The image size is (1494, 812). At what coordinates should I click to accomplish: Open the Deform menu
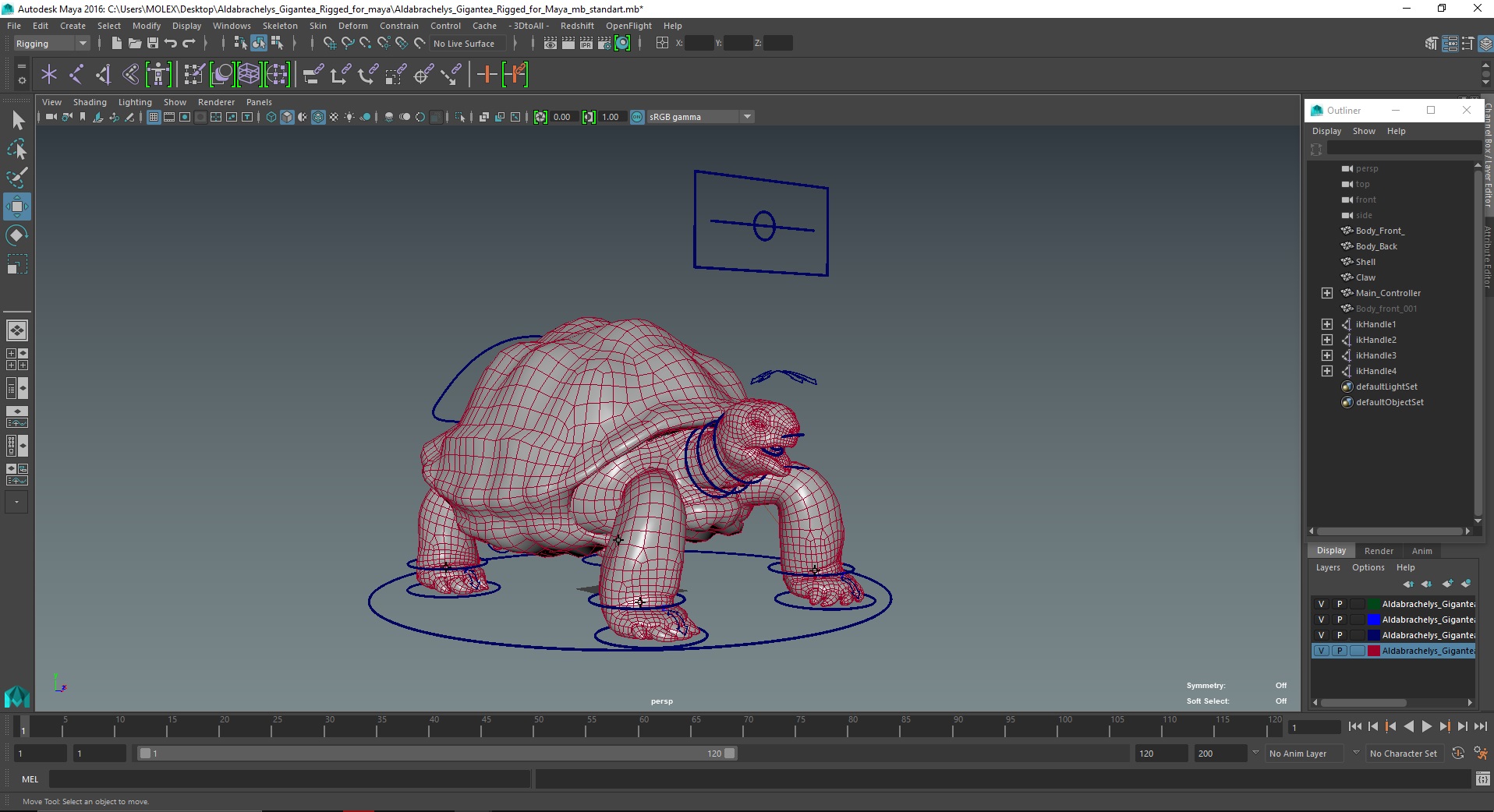(352, 26)
